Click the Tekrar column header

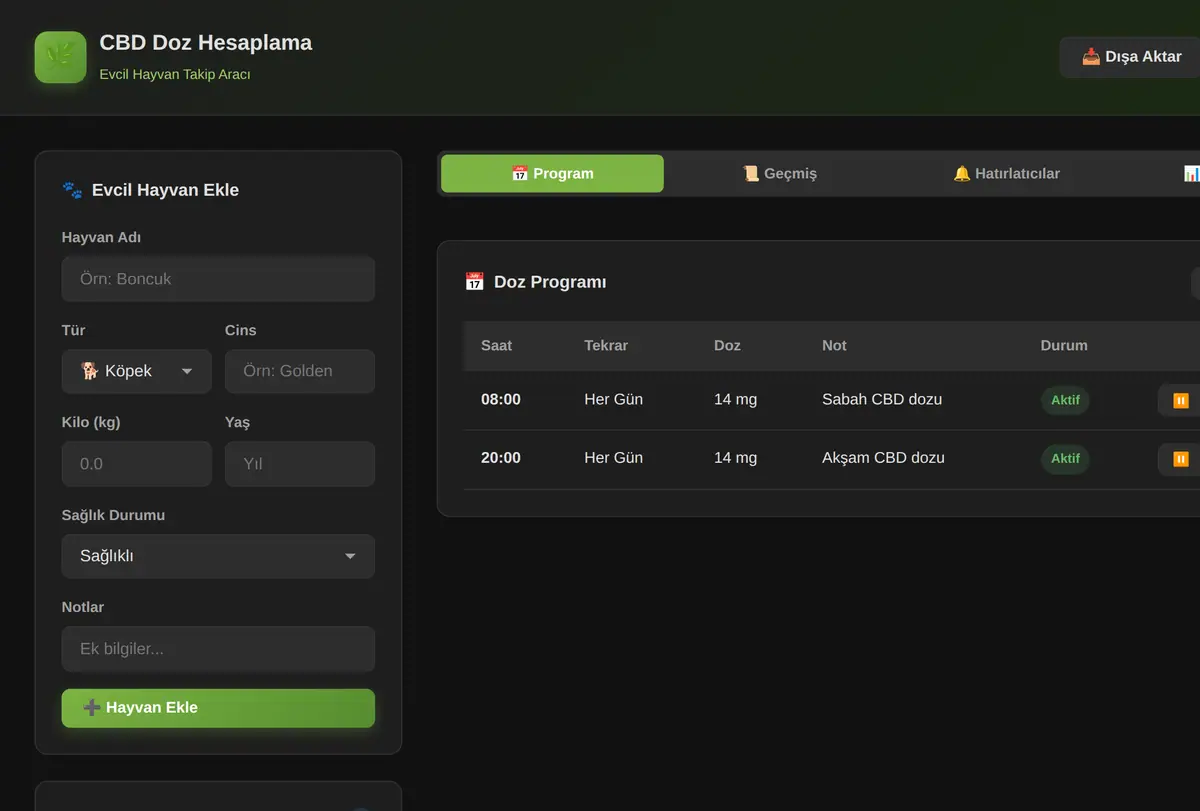(606, 345)
